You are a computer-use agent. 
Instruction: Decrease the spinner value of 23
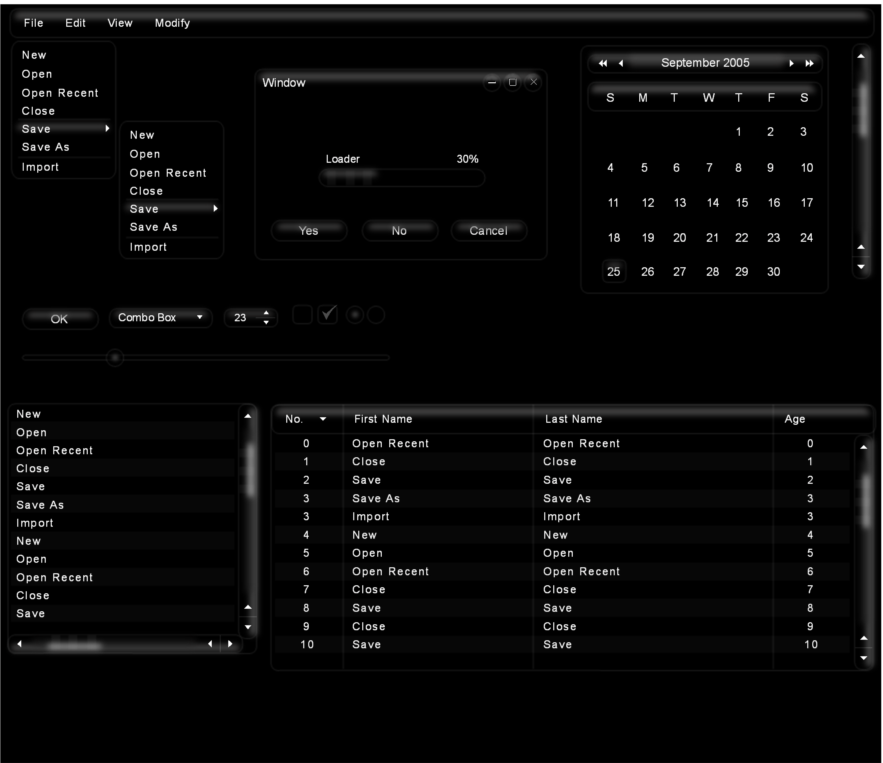(266, 323)
